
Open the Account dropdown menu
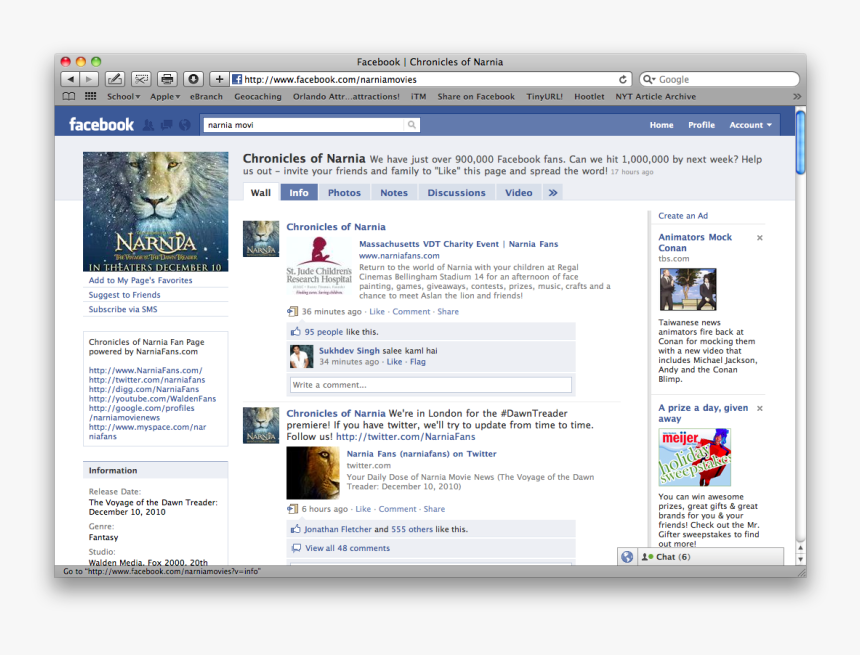point(750,125)
